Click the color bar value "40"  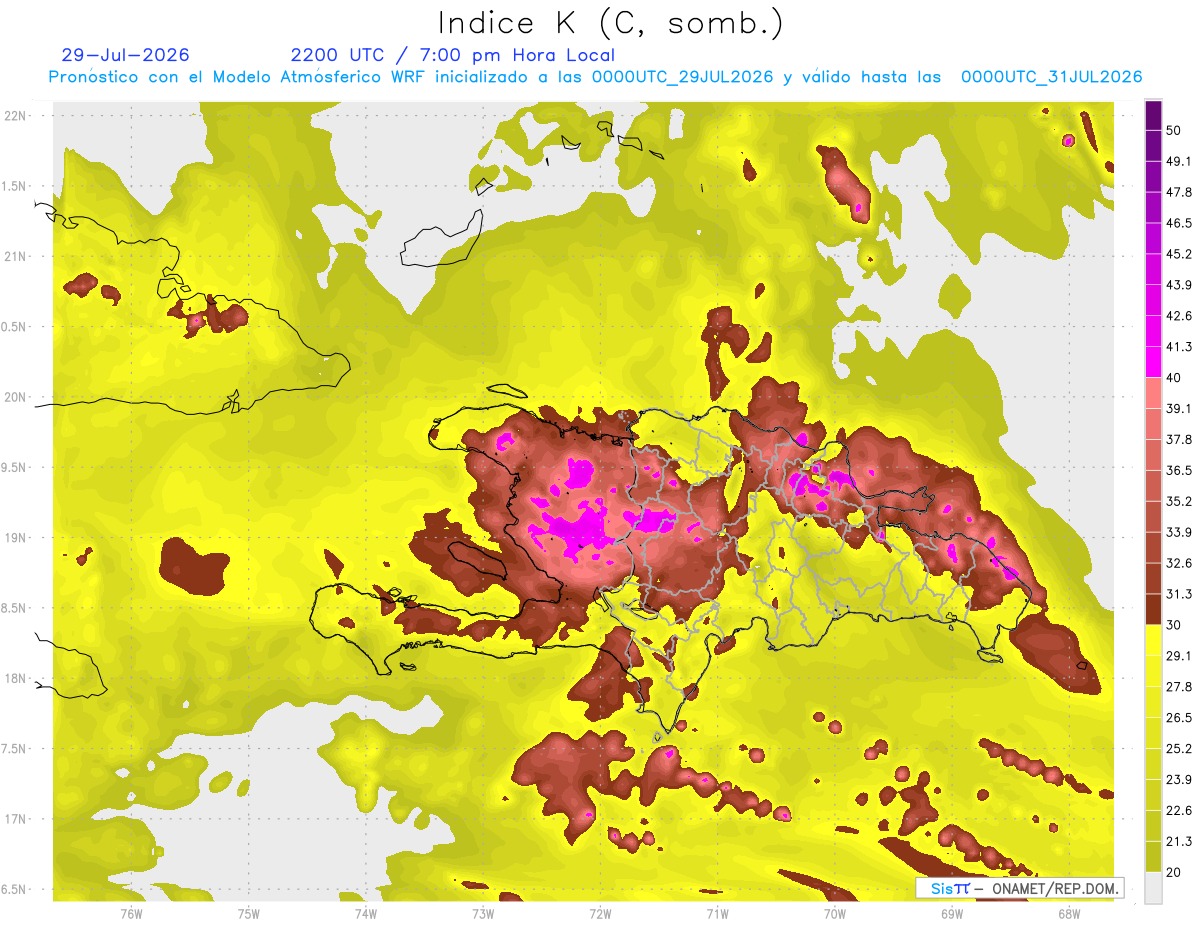pos(1174,377)
